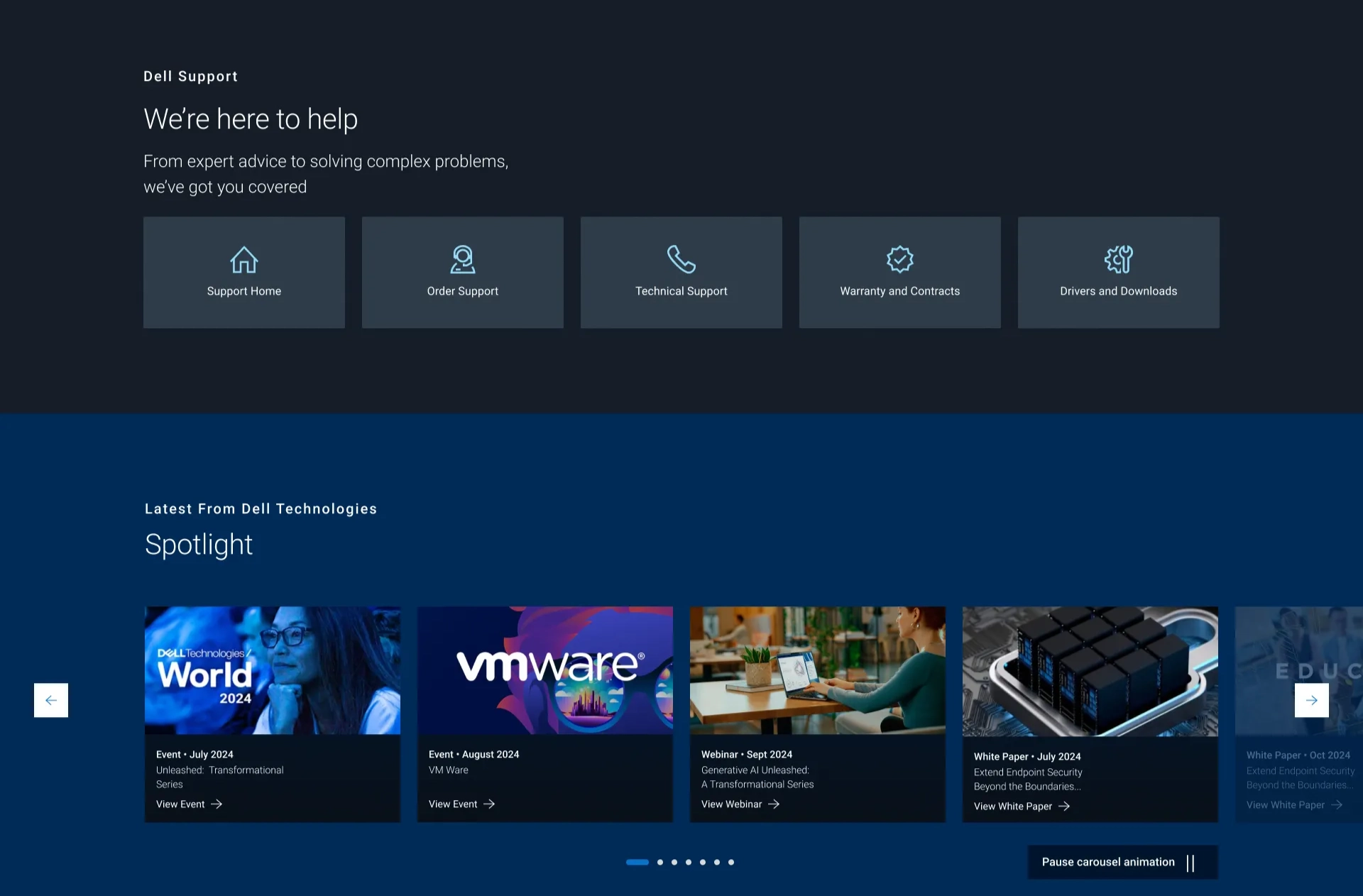Screen dimensions: 1363x896
Task: Click the Warranty and Contracts badge icon
Action: pos(900,259)
